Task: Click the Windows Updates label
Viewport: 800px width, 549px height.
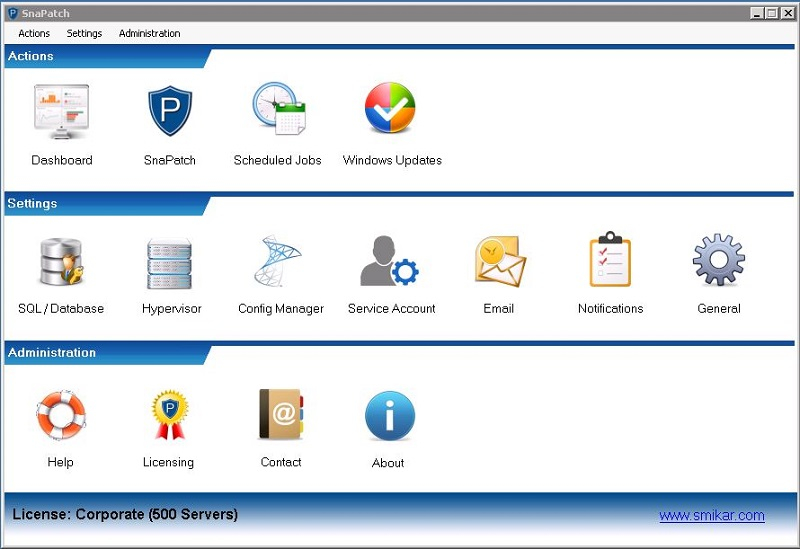Action: (x=392, y=160)
